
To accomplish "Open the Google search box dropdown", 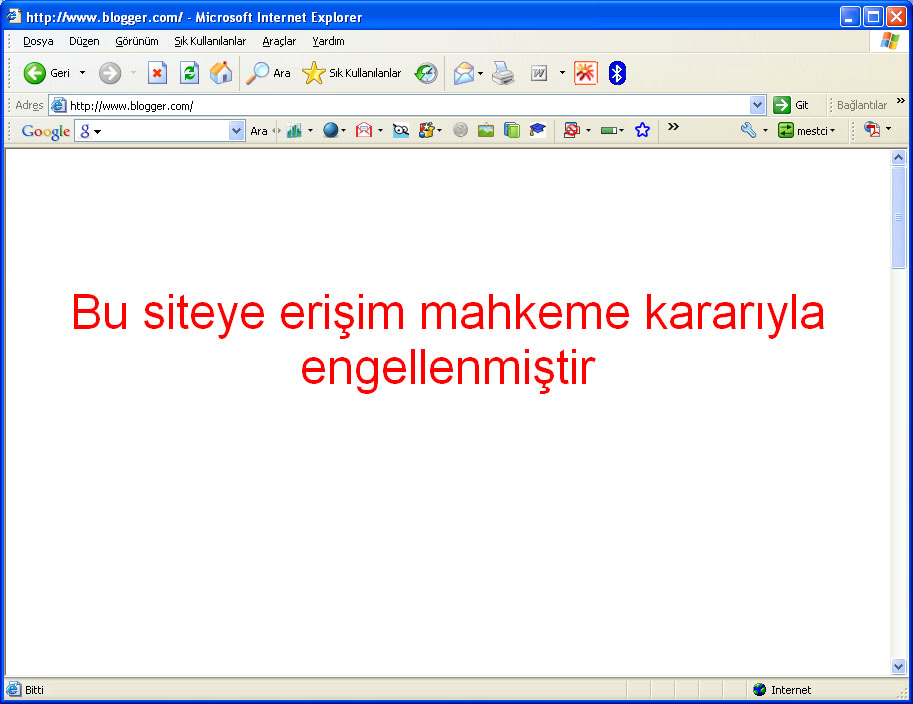I will (x=236, y=131).
